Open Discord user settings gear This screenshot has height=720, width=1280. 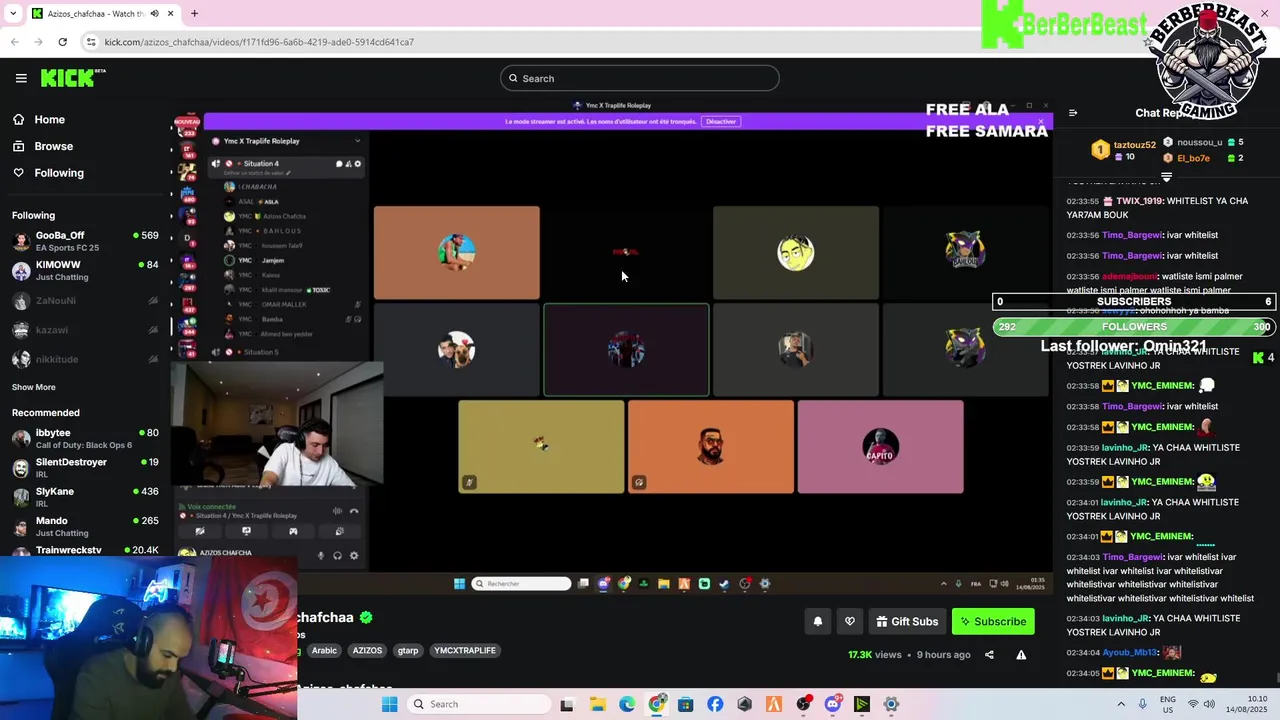pyautogui.click(x=354, y=556)
